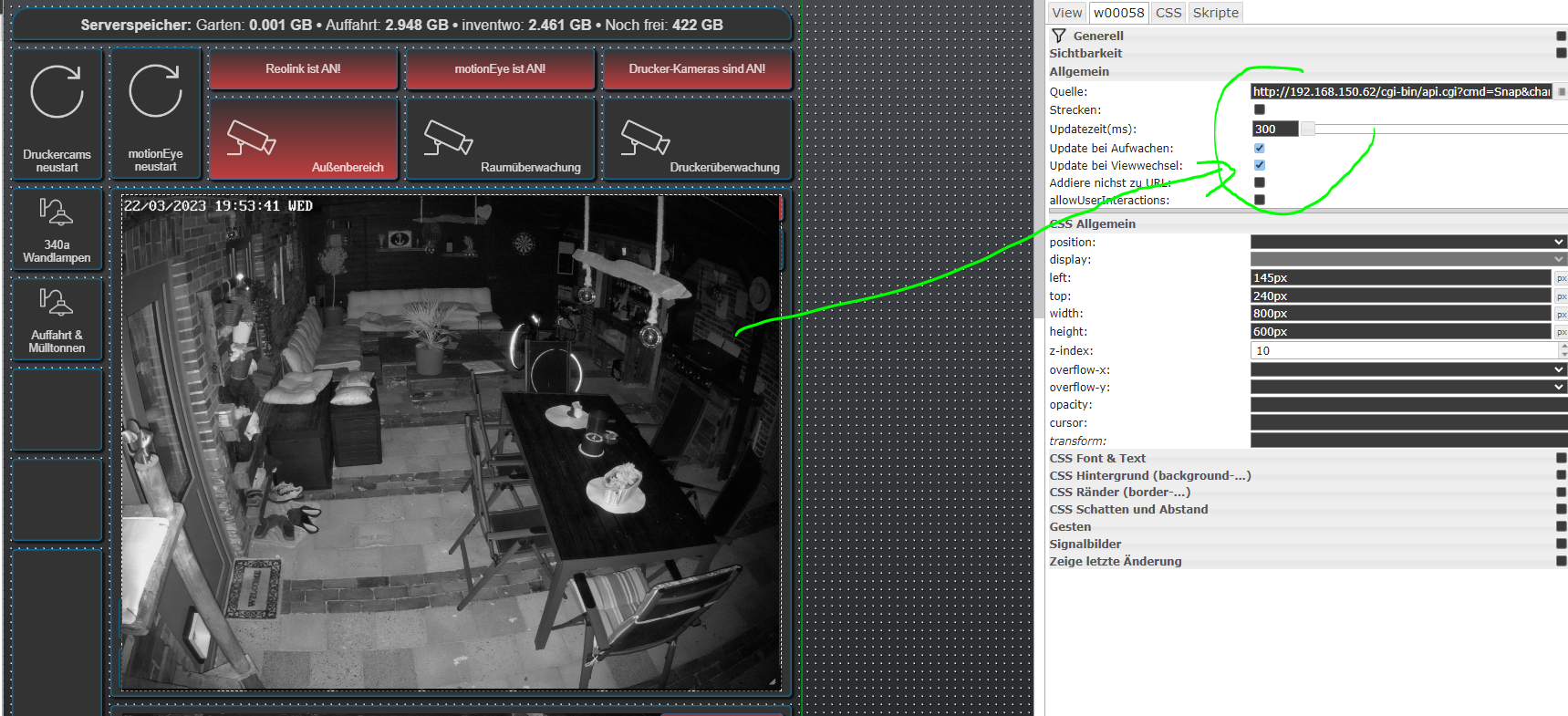Screen dimensions: 1568x716
Task: Toggle the Strecken checkbox
Action: [1260, 109]
